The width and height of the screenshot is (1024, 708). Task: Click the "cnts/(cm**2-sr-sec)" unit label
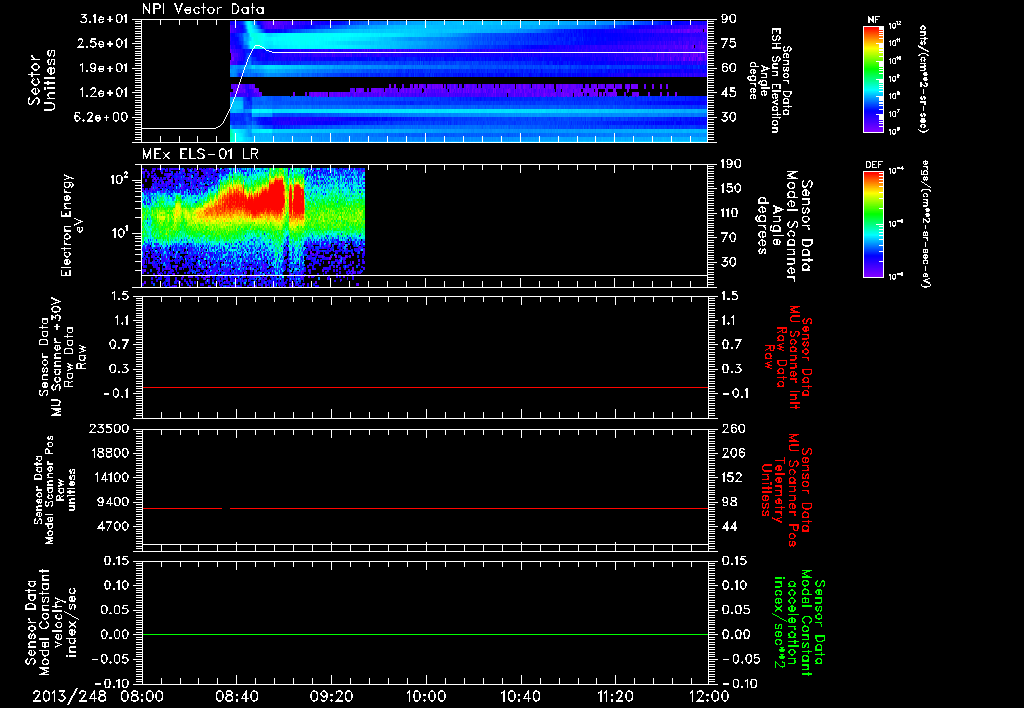click(x=923, y=78)
